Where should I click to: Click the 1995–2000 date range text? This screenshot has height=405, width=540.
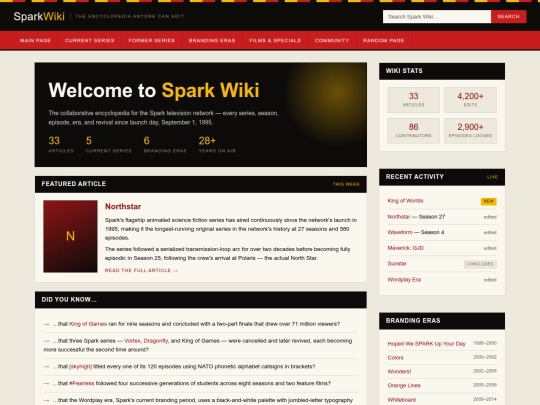[x=485, y=343]
